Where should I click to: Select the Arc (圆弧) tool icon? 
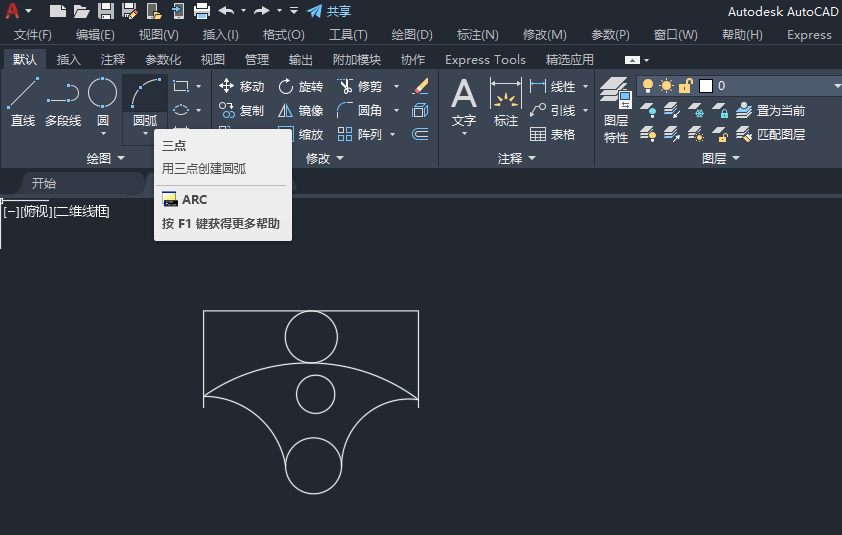tap(146, 92)
